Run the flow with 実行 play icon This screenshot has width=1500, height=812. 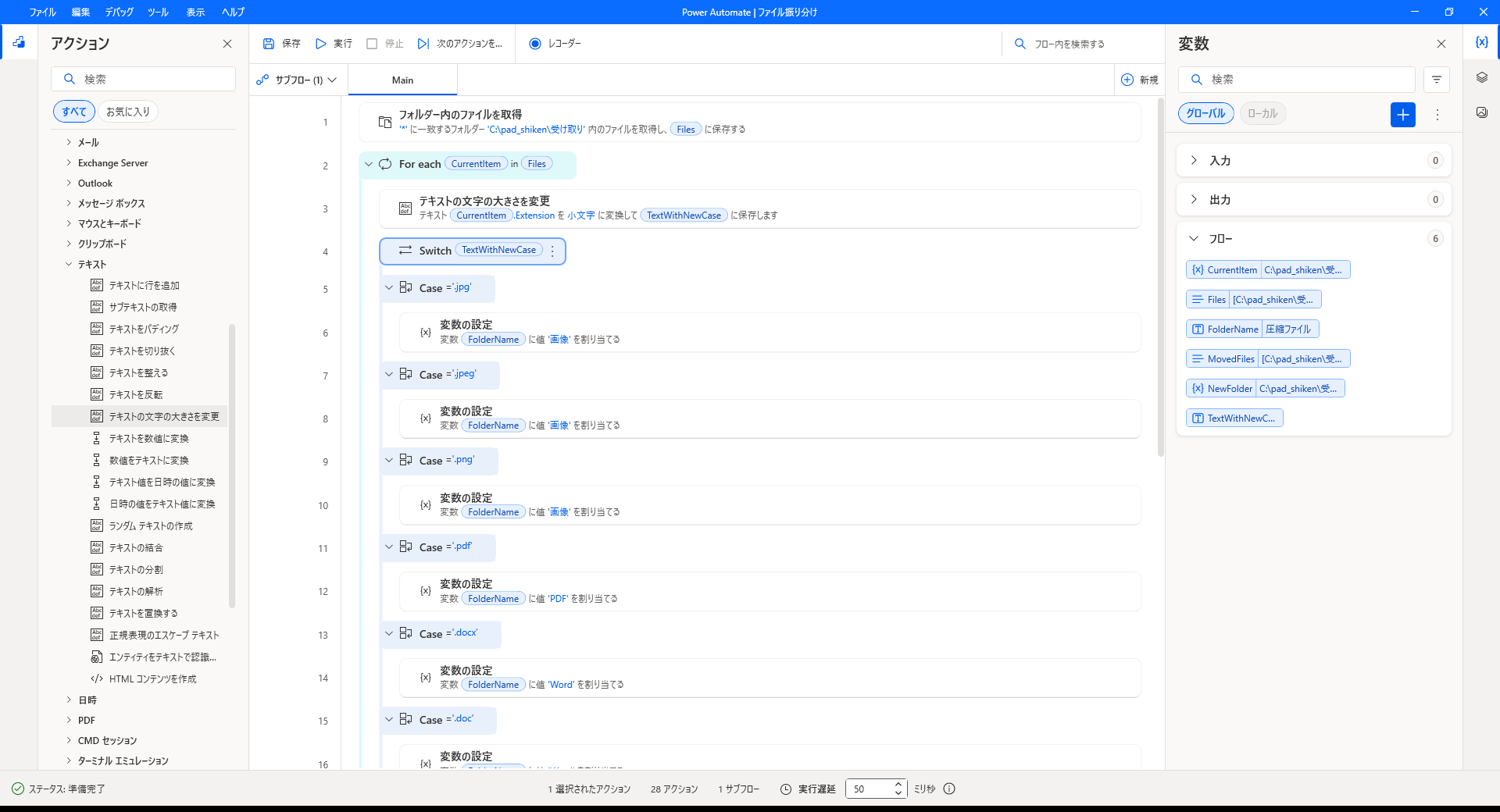pos(320,44)
